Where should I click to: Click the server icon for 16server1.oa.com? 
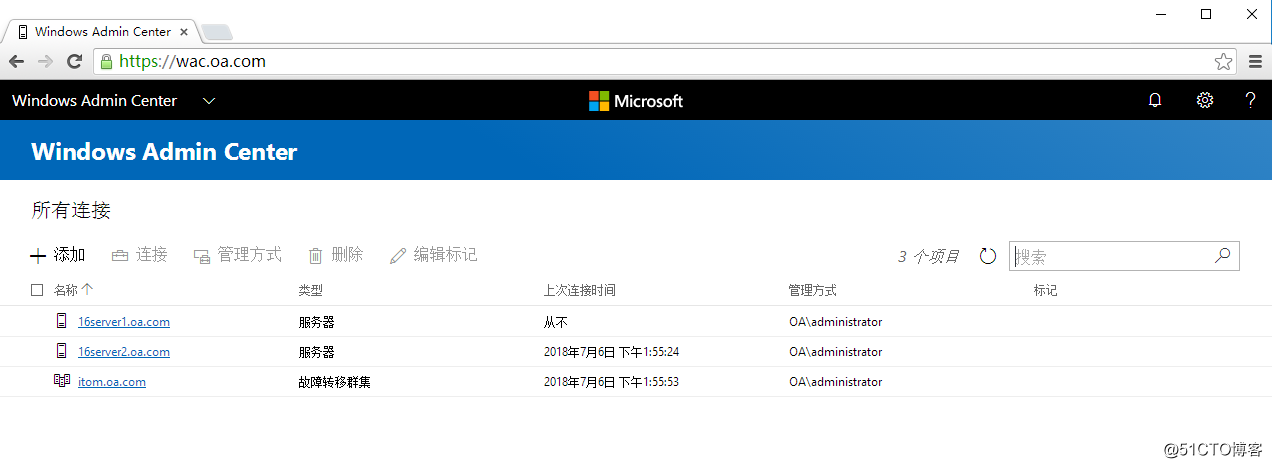tap(62, 321)
